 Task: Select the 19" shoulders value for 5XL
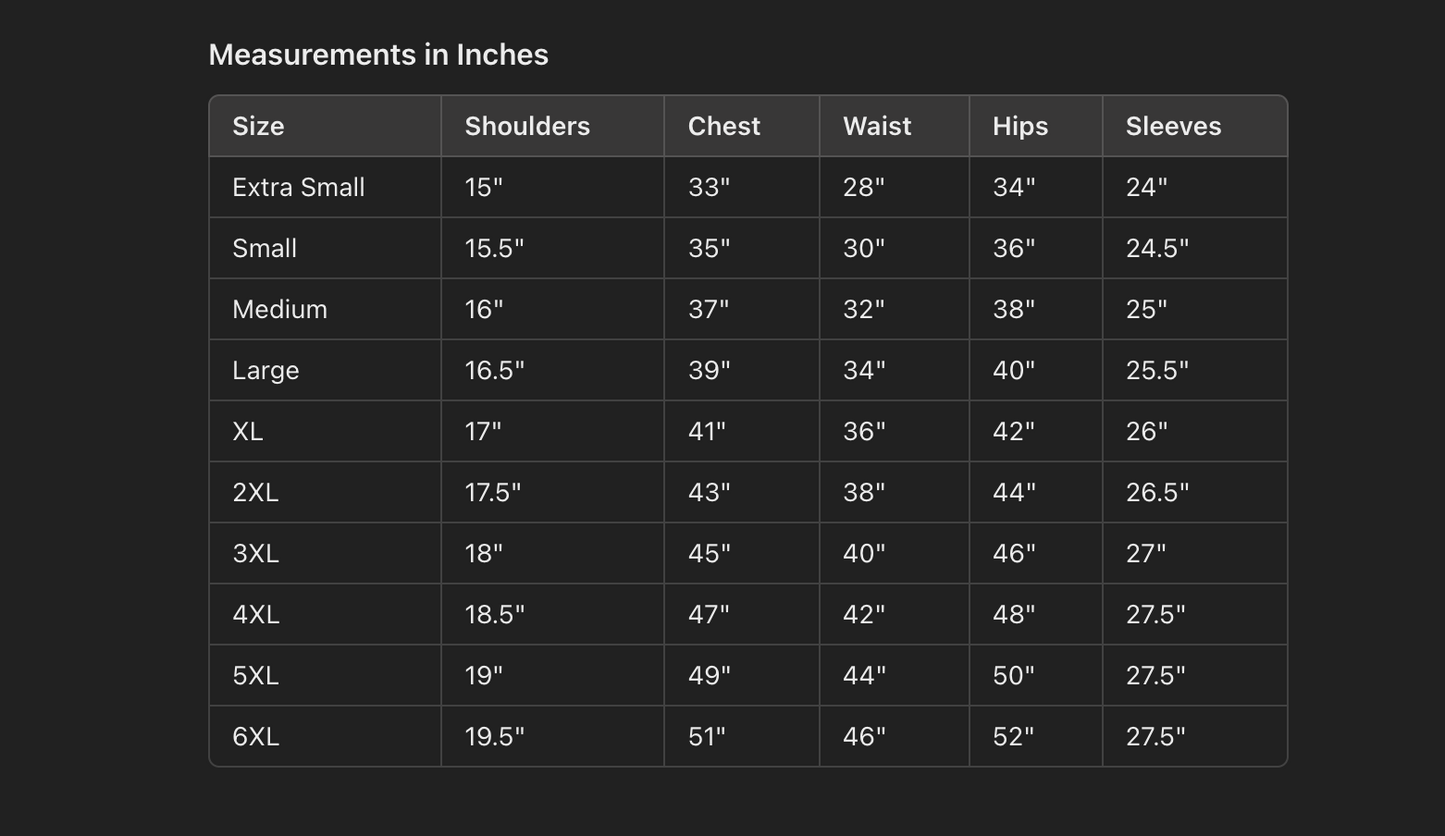[483, 675]
